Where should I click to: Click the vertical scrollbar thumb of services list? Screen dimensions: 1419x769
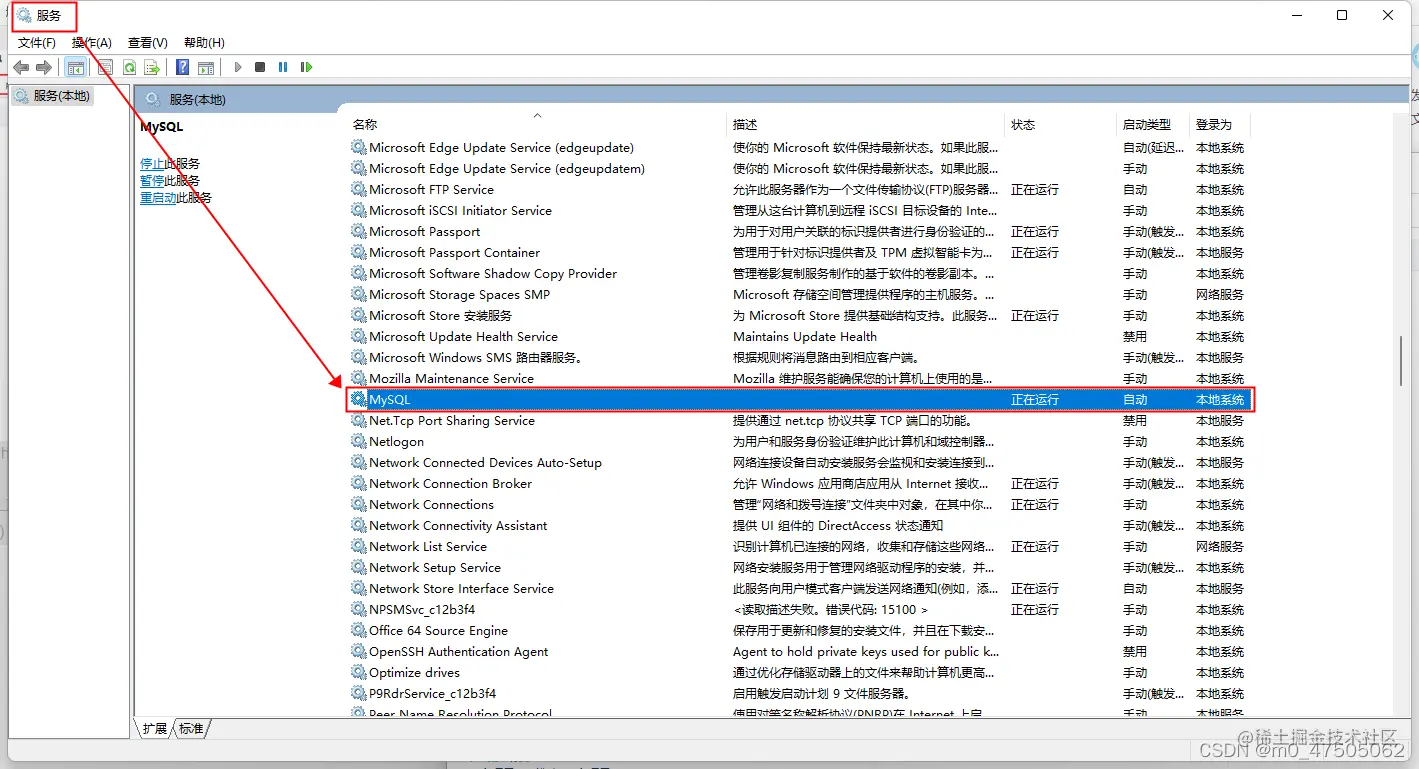pos(1401,359)
